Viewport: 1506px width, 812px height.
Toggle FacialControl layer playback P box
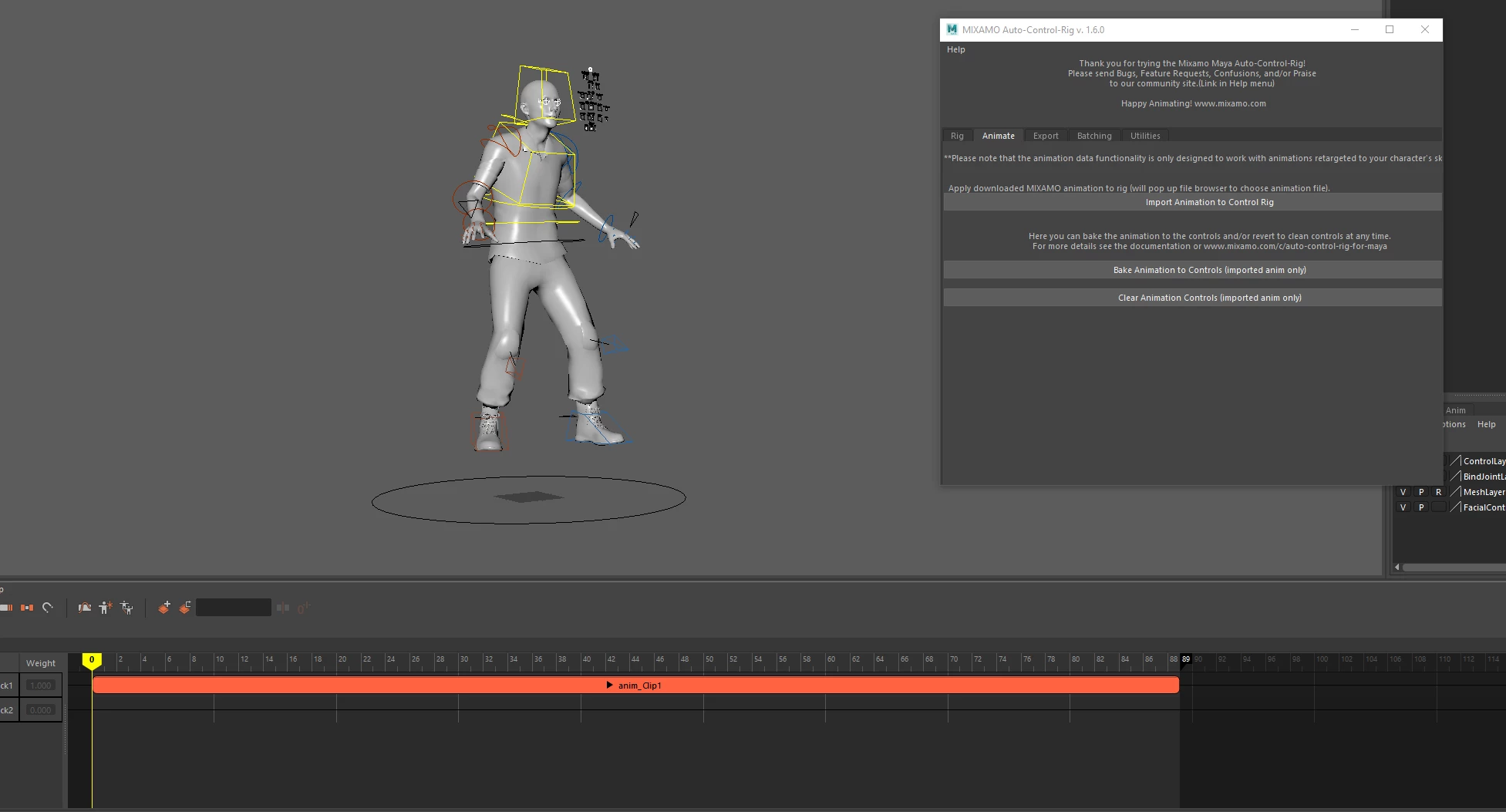coord(1421,507)
